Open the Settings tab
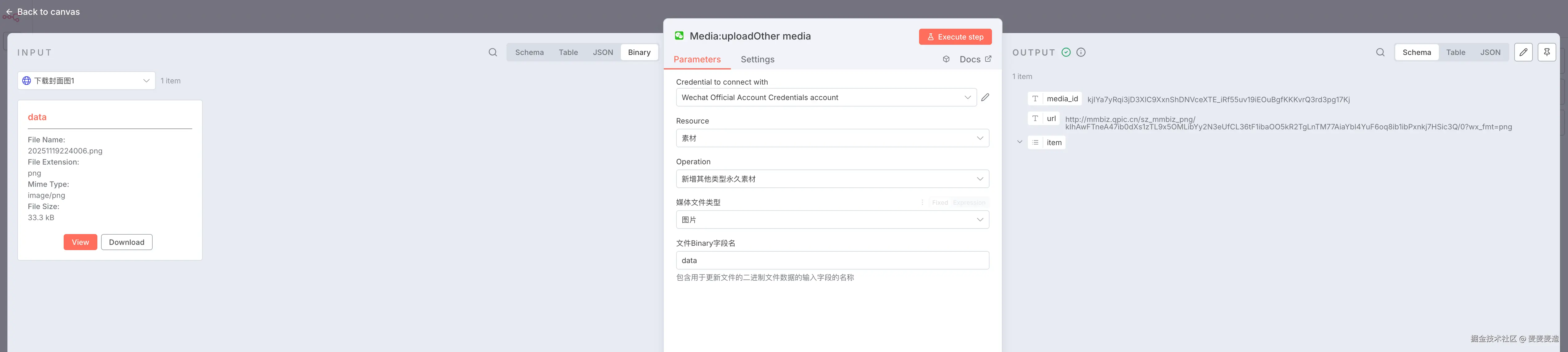1568x352 pixels. point(757,60)
